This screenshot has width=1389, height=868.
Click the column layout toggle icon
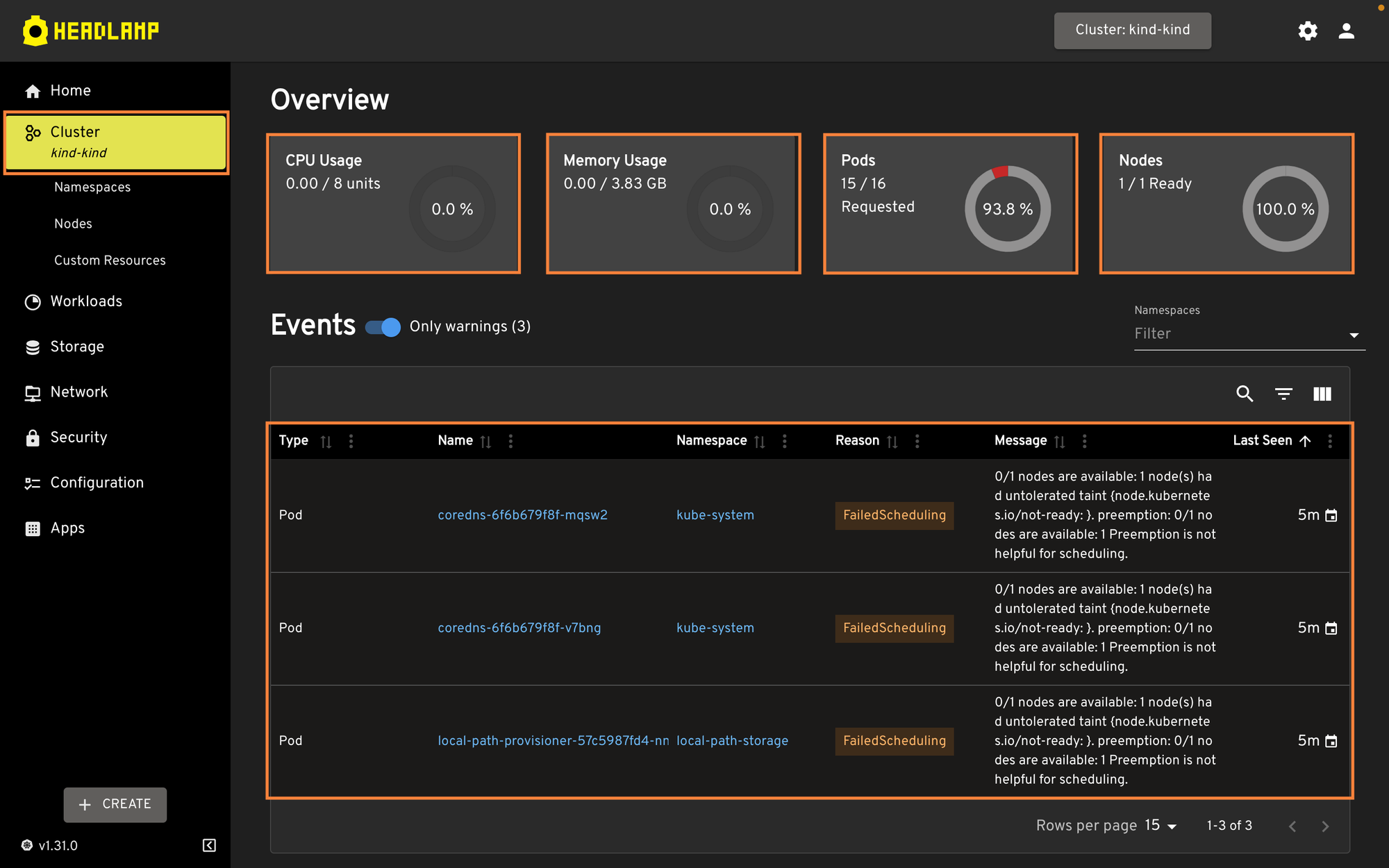1322,393
